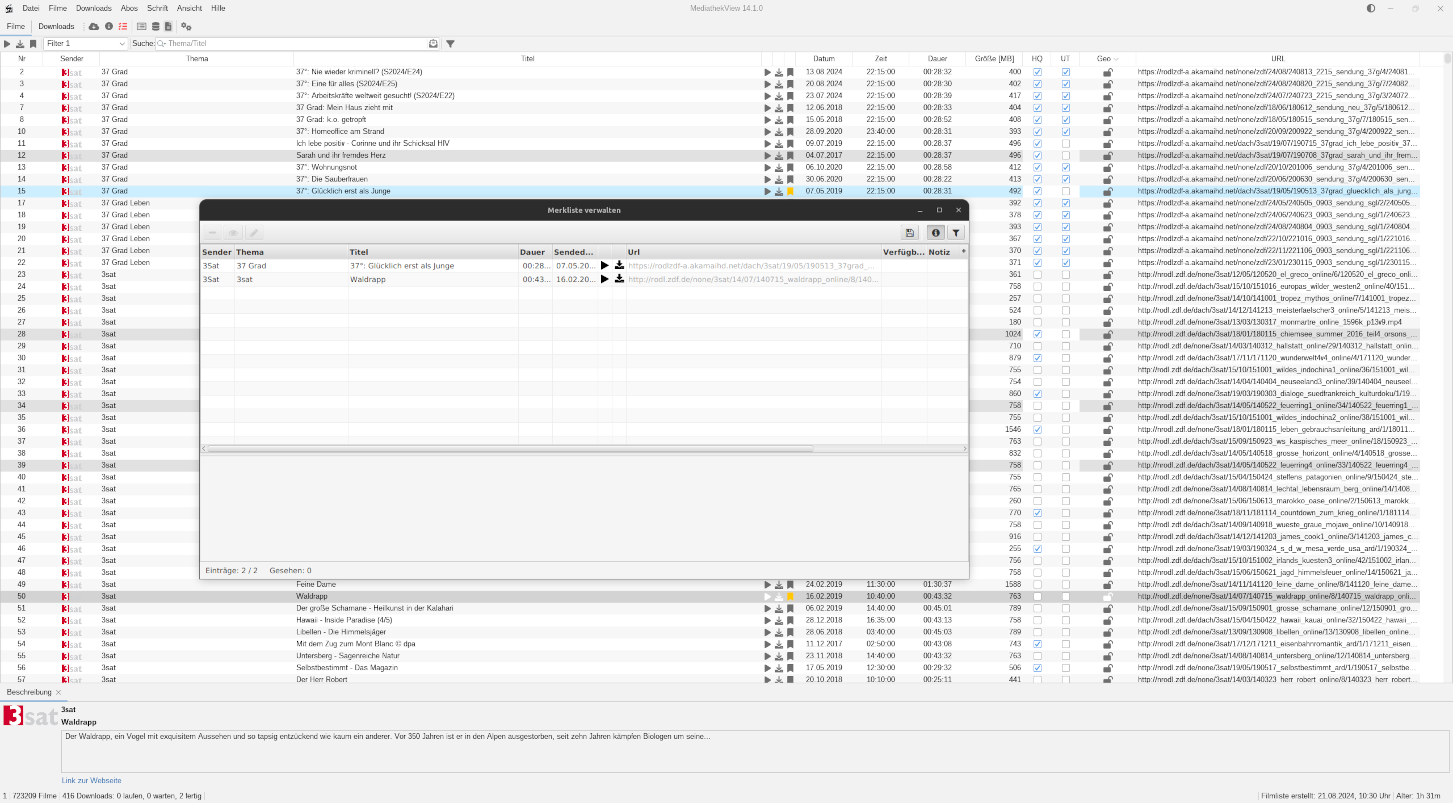Toggle UT checkbox of the 04.07.2017 row
Viewport: 1453px width, 803px height.
point(1066,155)
